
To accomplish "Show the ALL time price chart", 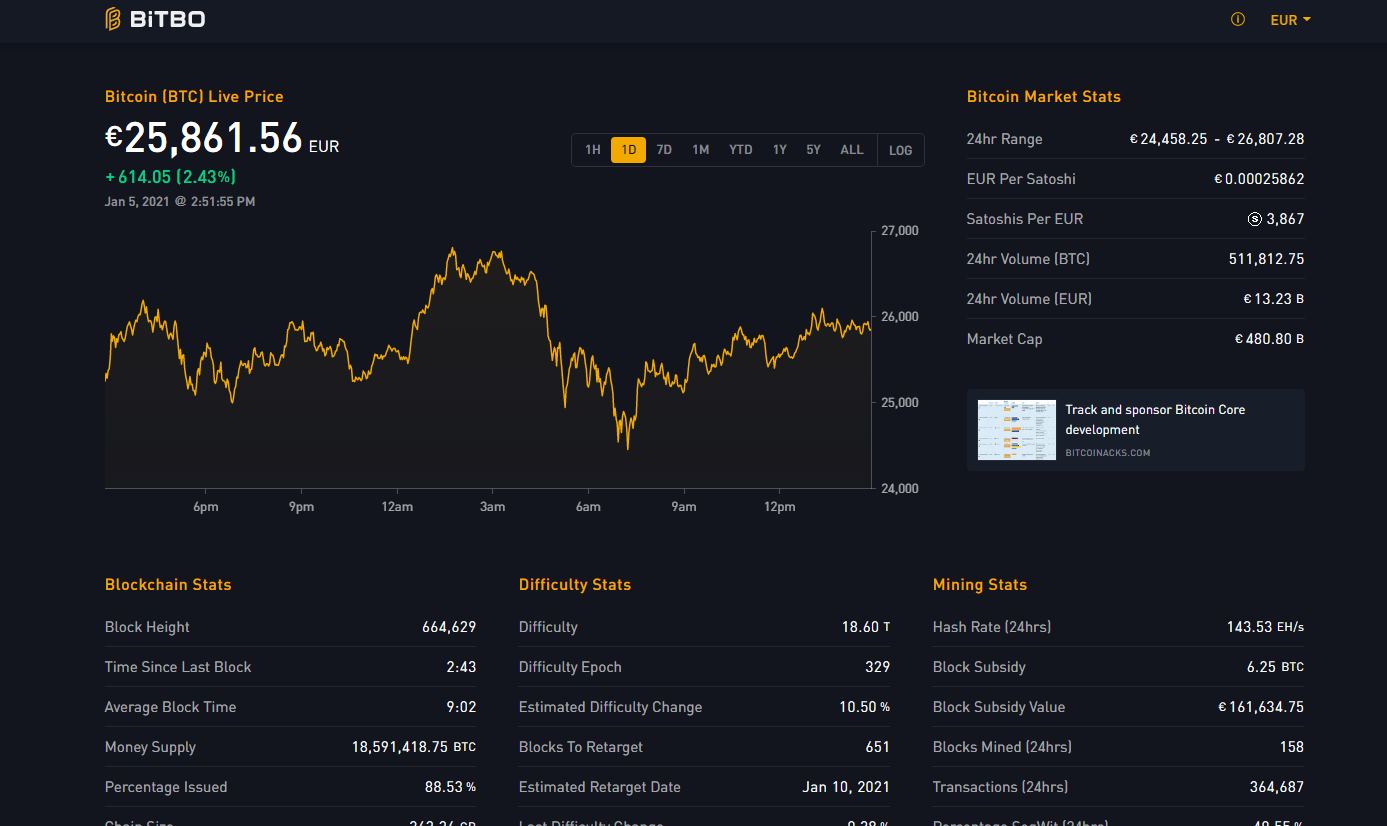I will (x=851, y=150).
